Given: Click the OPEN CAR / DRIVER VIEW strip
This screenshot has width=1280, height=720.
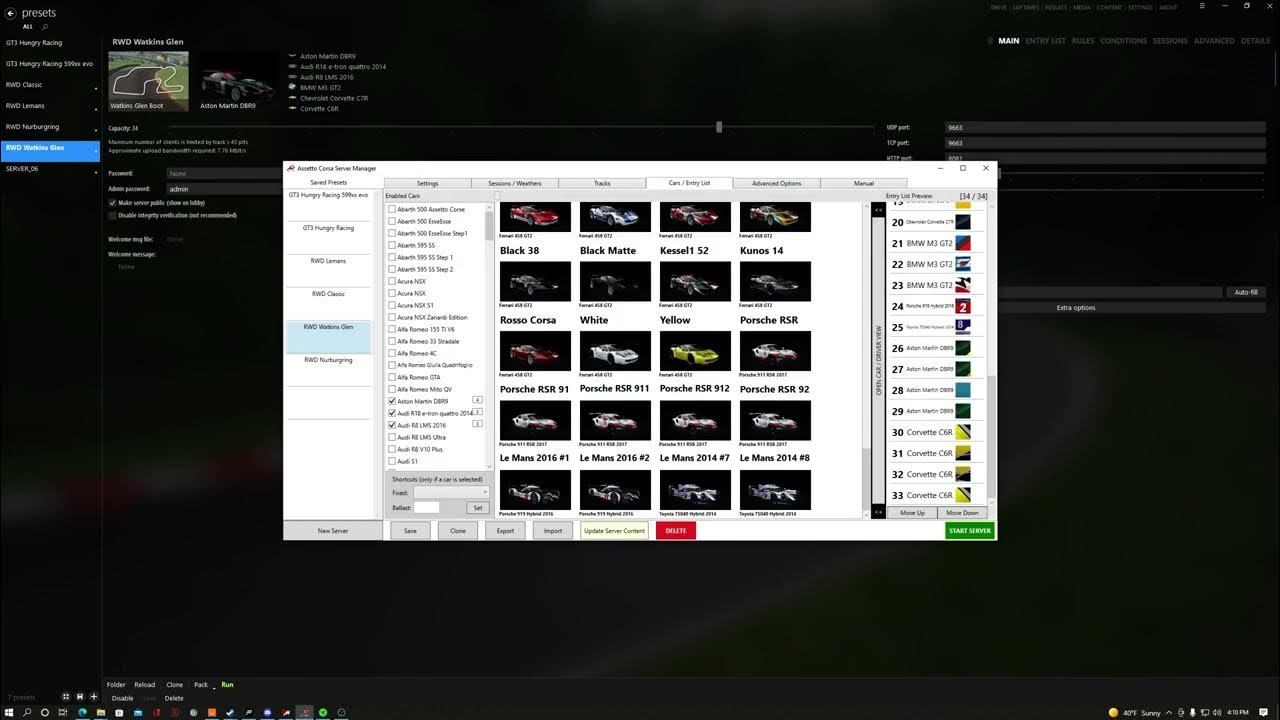Looking at the screenshot, I should [x=878, y=360].
